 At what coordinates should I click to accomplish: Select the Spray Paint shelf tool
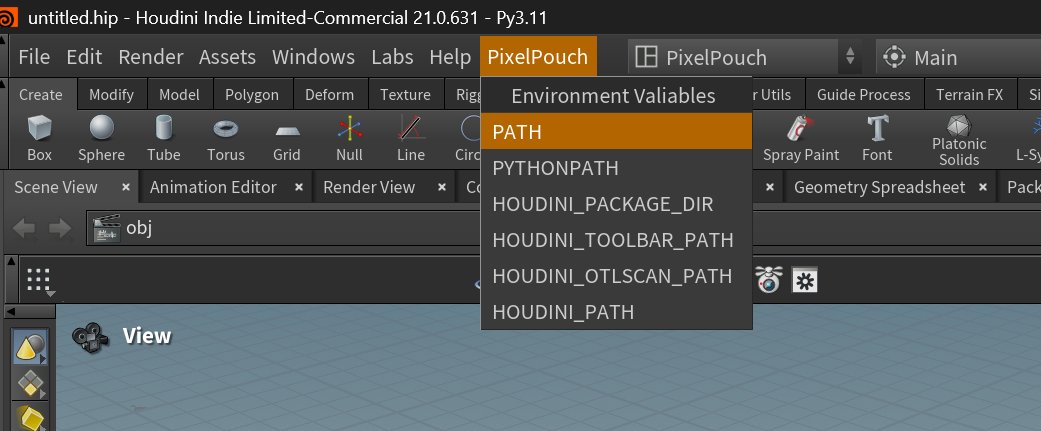click(x=801, y=138)
